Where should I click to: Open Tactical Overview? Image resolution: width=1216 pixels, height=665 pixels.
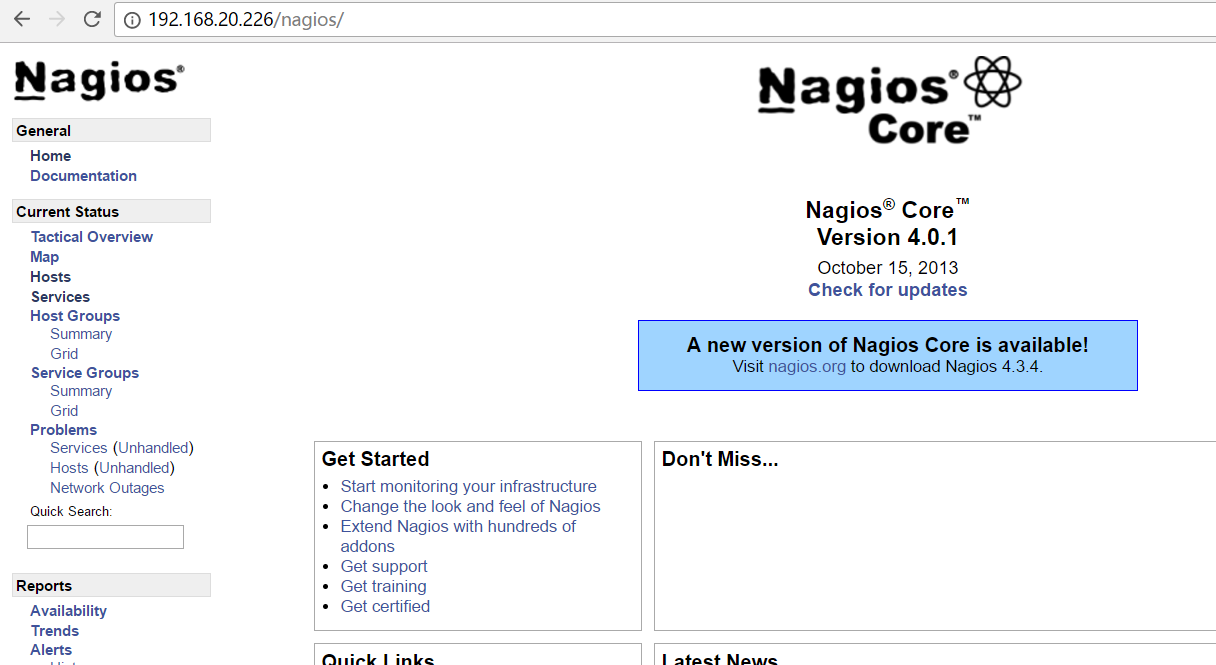92,237
